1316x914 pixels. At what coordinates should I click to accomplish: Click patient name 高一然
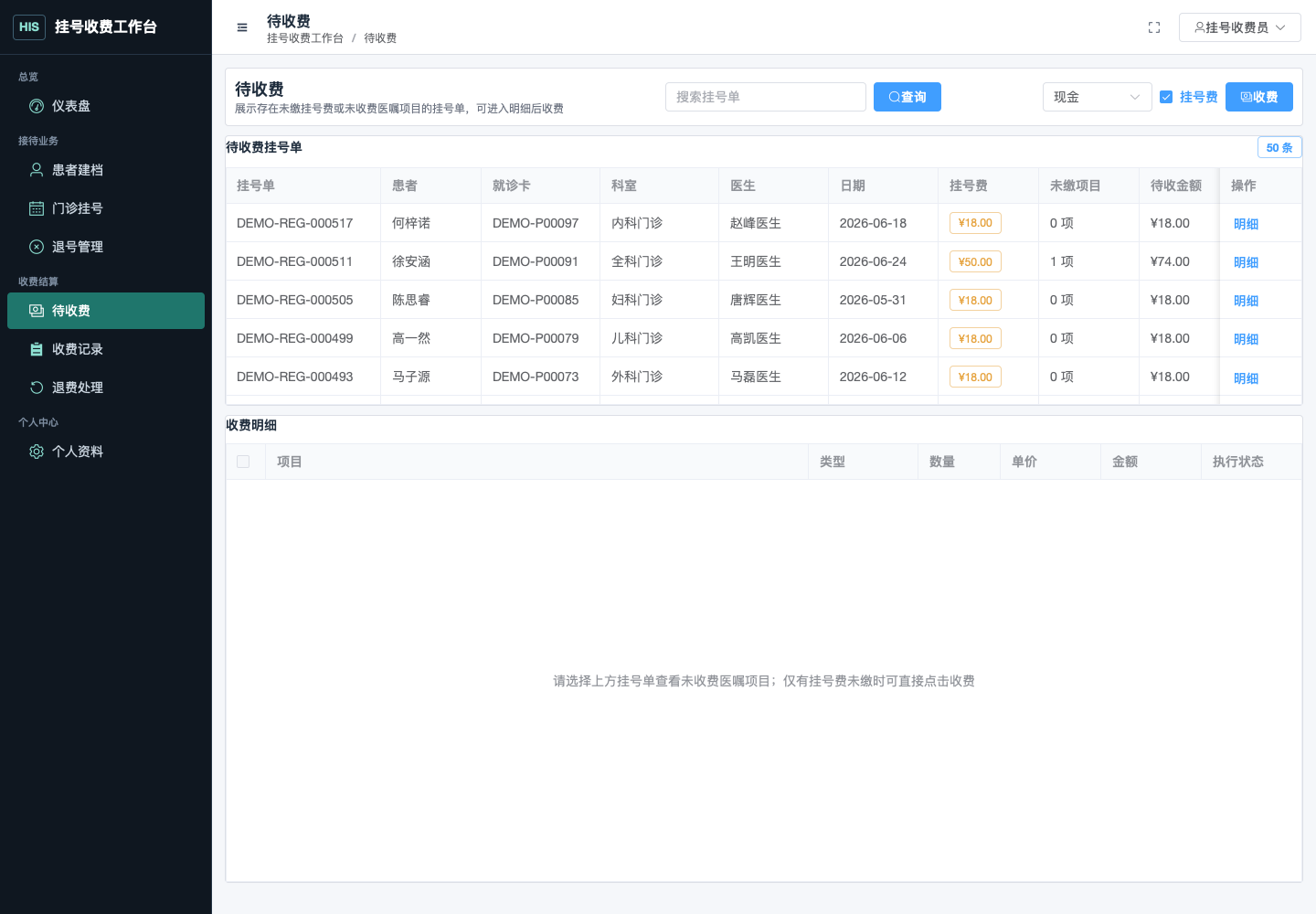[411, 338]
